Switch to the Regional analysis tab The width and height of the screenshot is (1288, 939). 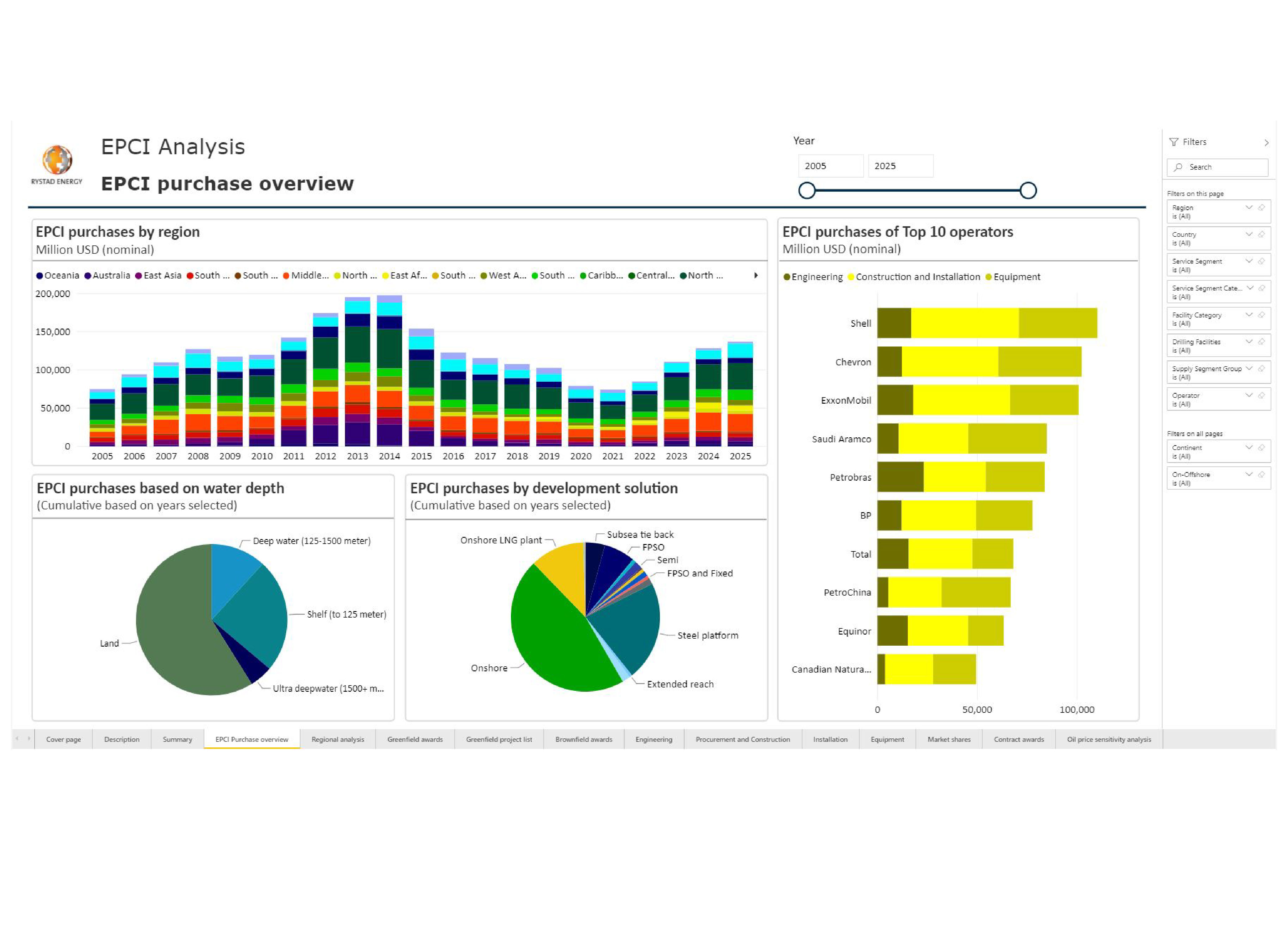[x=338, y=740]
